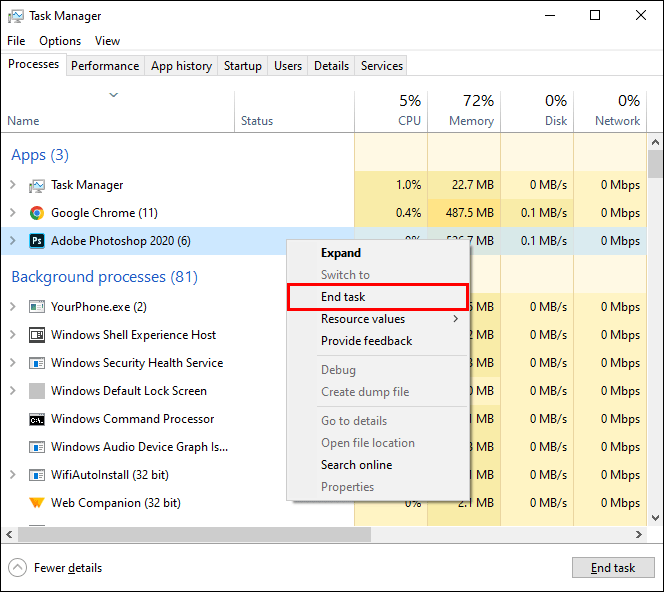Click the Windows Security Health Service icon

[37, 363]
